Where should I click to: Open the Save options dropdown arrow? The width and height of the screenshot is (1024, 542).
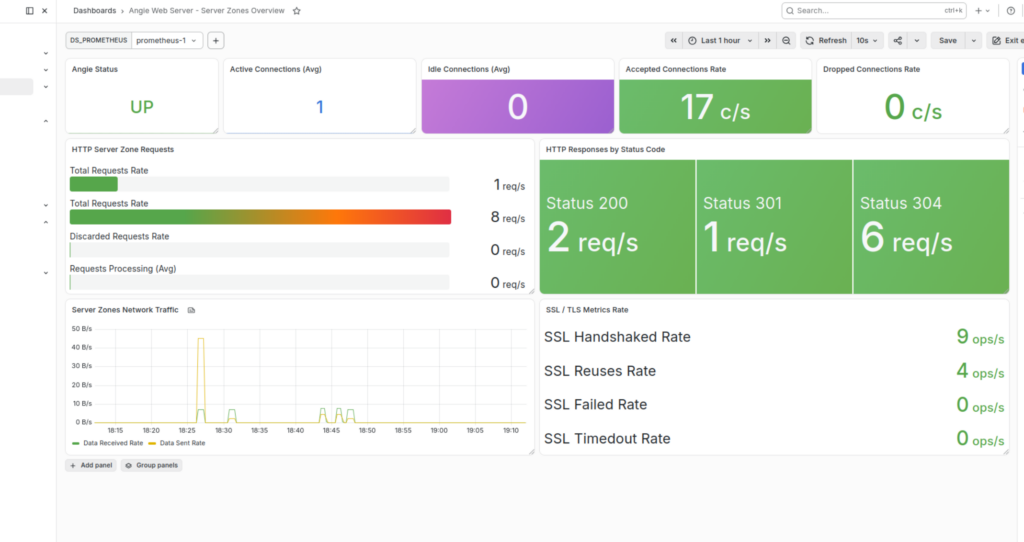973,40
